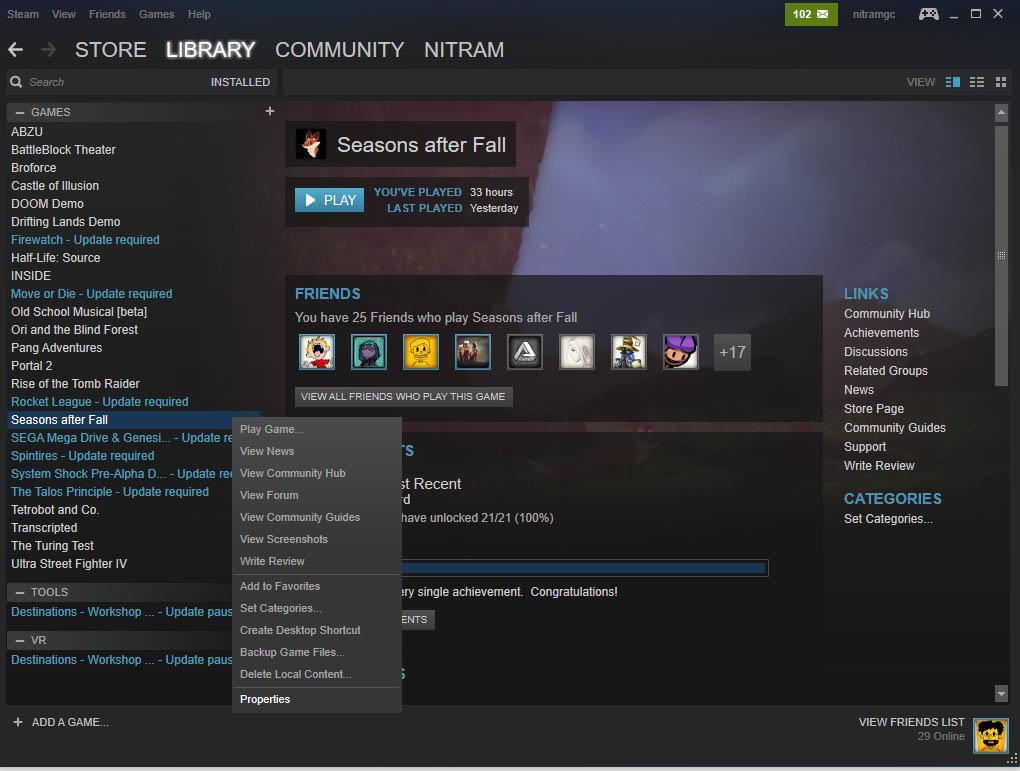Image resolution: width=1020 pixels, height=771 pixels.
Task: Open the green 102 notifications inbox
Action: [x=811, y=14]
